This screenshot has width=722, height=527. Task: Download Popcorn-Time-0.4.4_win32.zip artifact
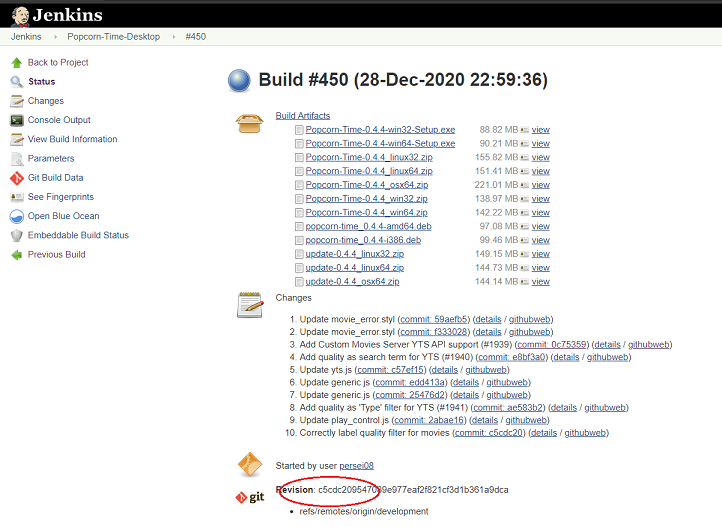367,199
